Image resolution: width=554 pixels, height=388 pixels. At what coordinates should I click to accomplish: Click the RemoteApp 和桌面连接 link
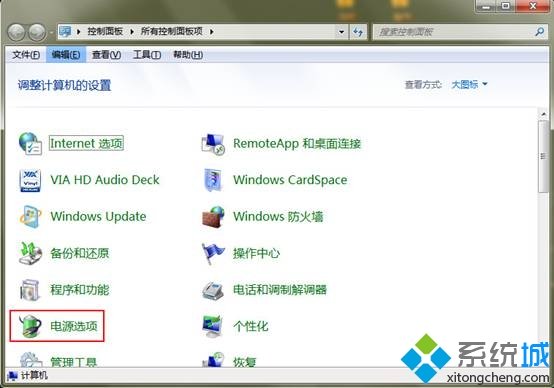pyautogui.click(x=297, y=143)
